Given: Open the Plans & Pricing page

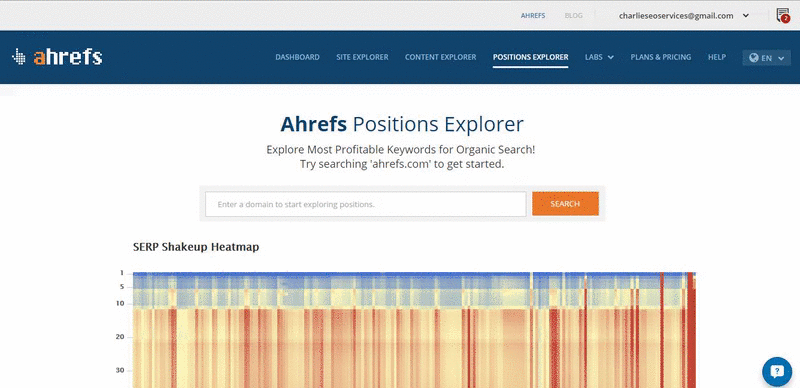Looking at the screenshot, I should coord(661,57).
